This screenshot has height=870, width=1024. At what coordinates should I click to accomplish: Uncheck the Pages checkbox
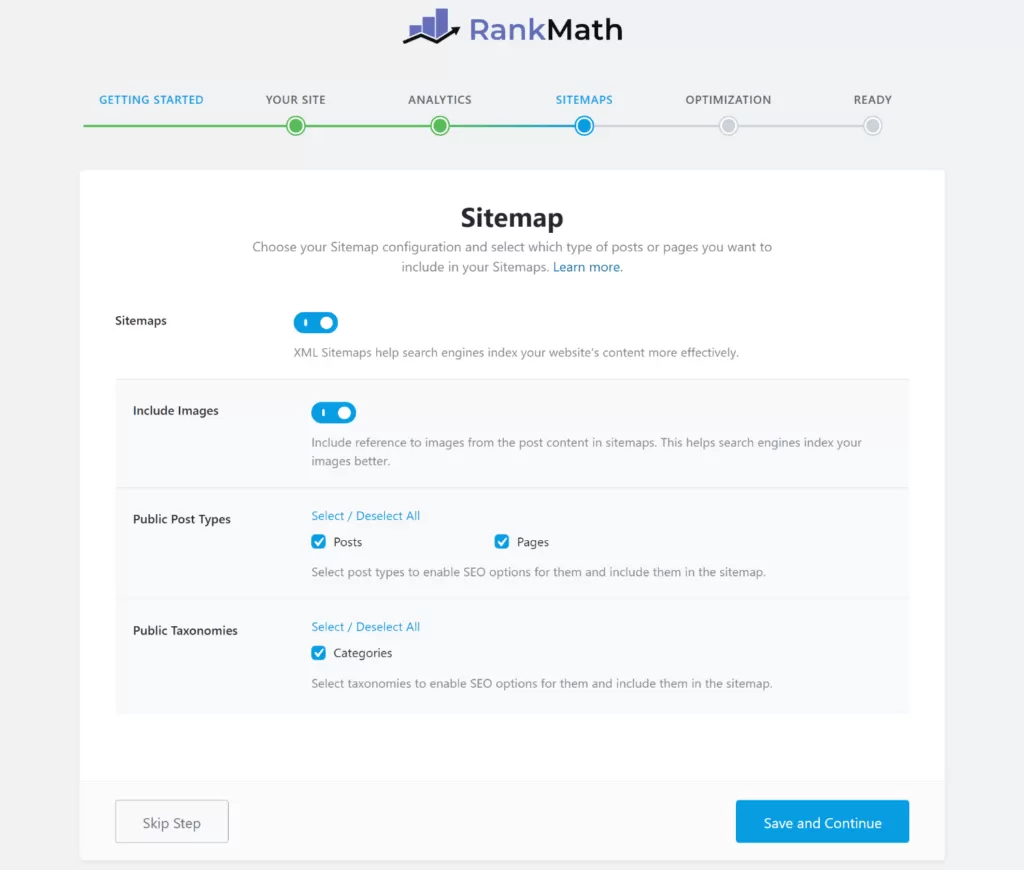click(x=502, y=542)
